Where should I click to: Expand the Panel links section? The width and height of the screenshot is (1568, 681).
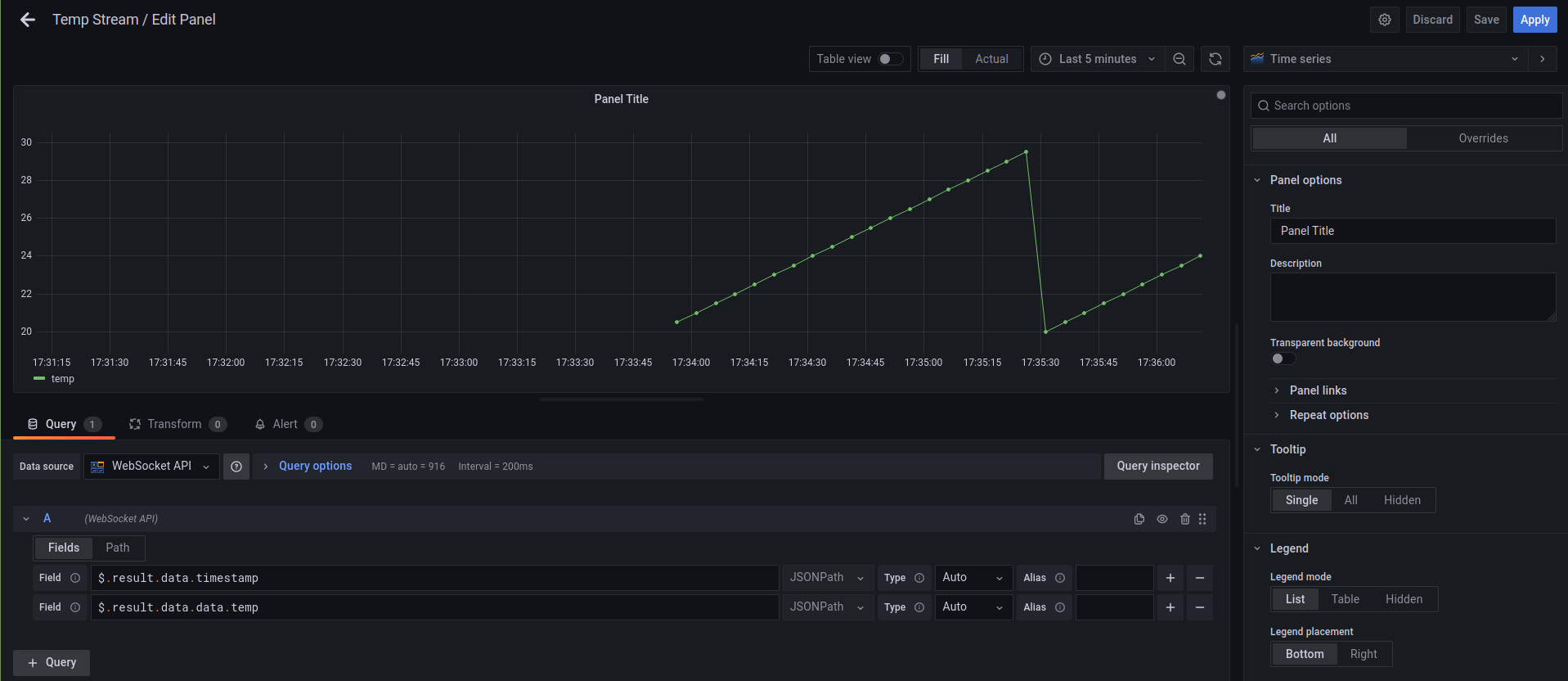1318,390
